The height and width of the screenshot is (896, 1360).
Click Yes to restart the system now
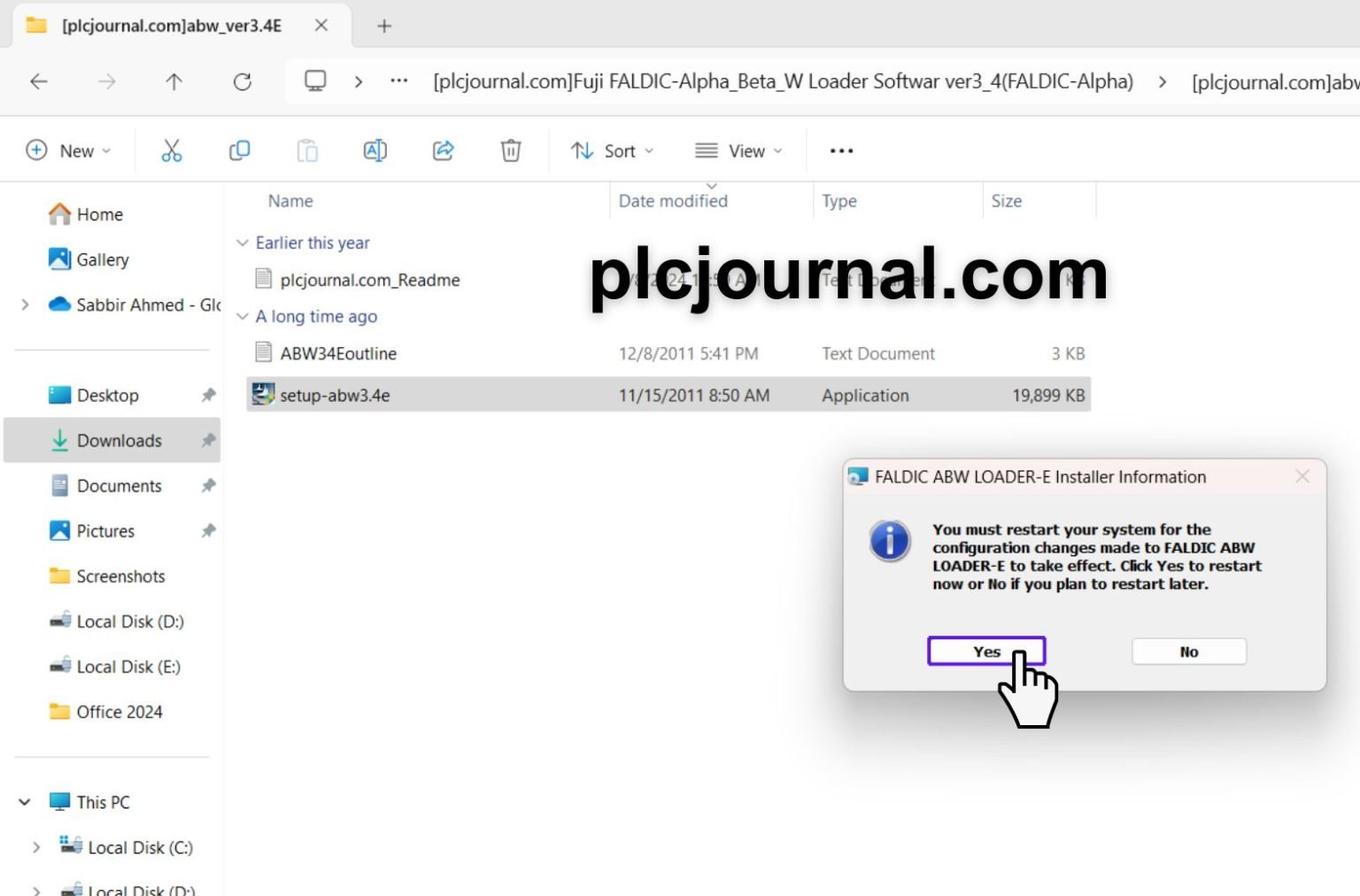coord(985,651)
